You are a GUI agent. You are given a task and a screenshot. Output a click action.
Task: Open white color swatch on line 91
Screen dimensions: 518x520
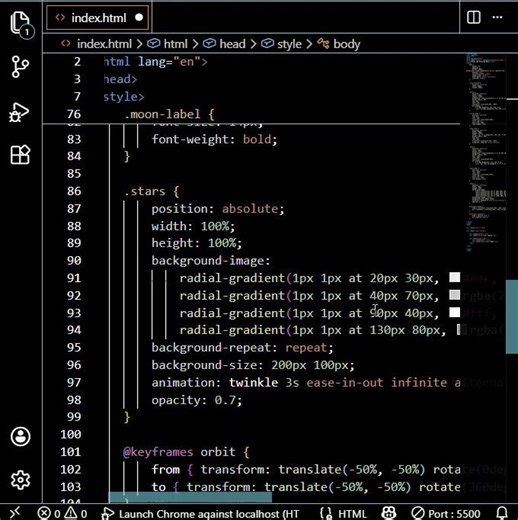(x=455, y=277)
